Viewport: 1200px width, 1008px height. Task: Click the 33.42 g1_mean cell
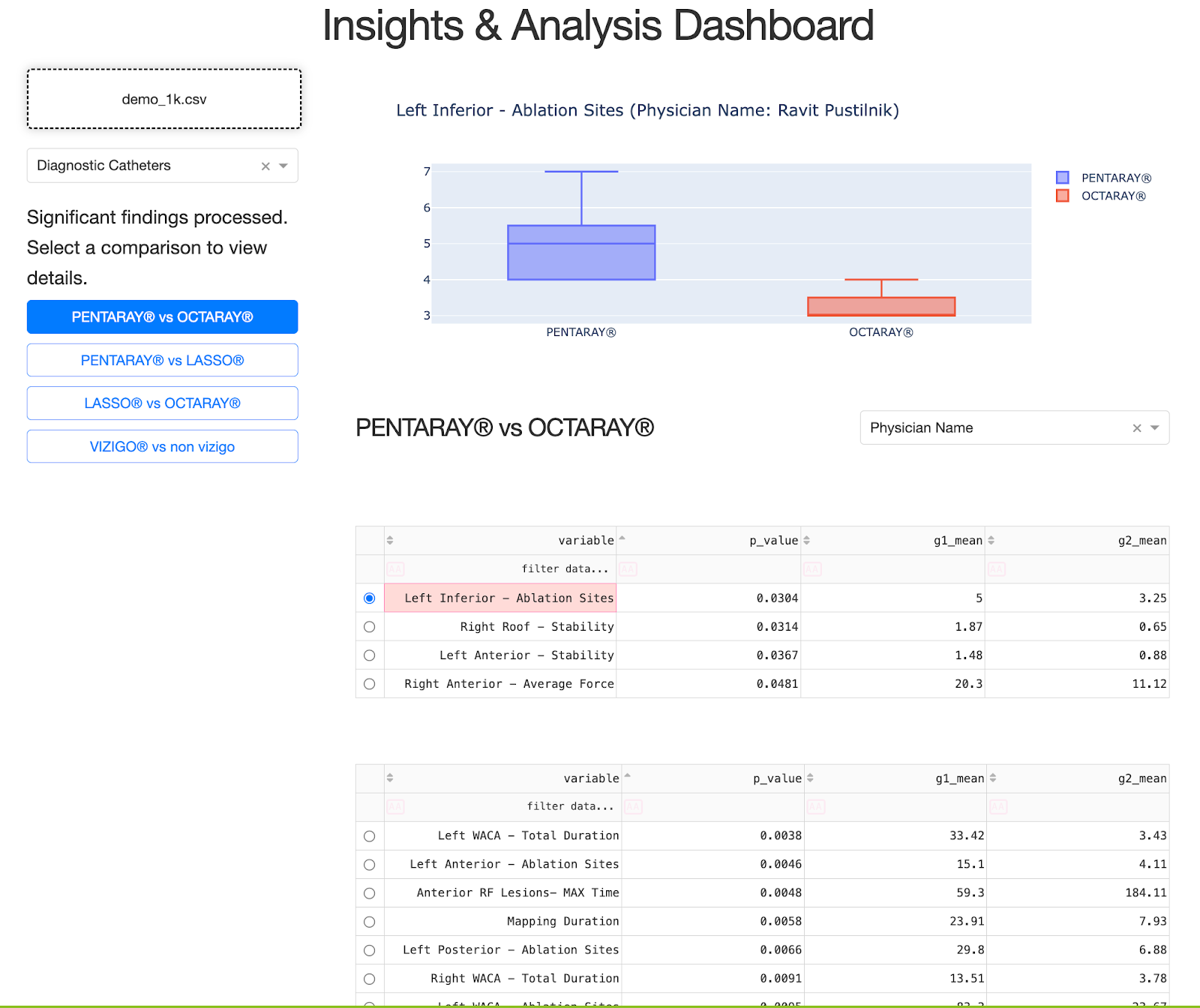[x=895, y=836]
